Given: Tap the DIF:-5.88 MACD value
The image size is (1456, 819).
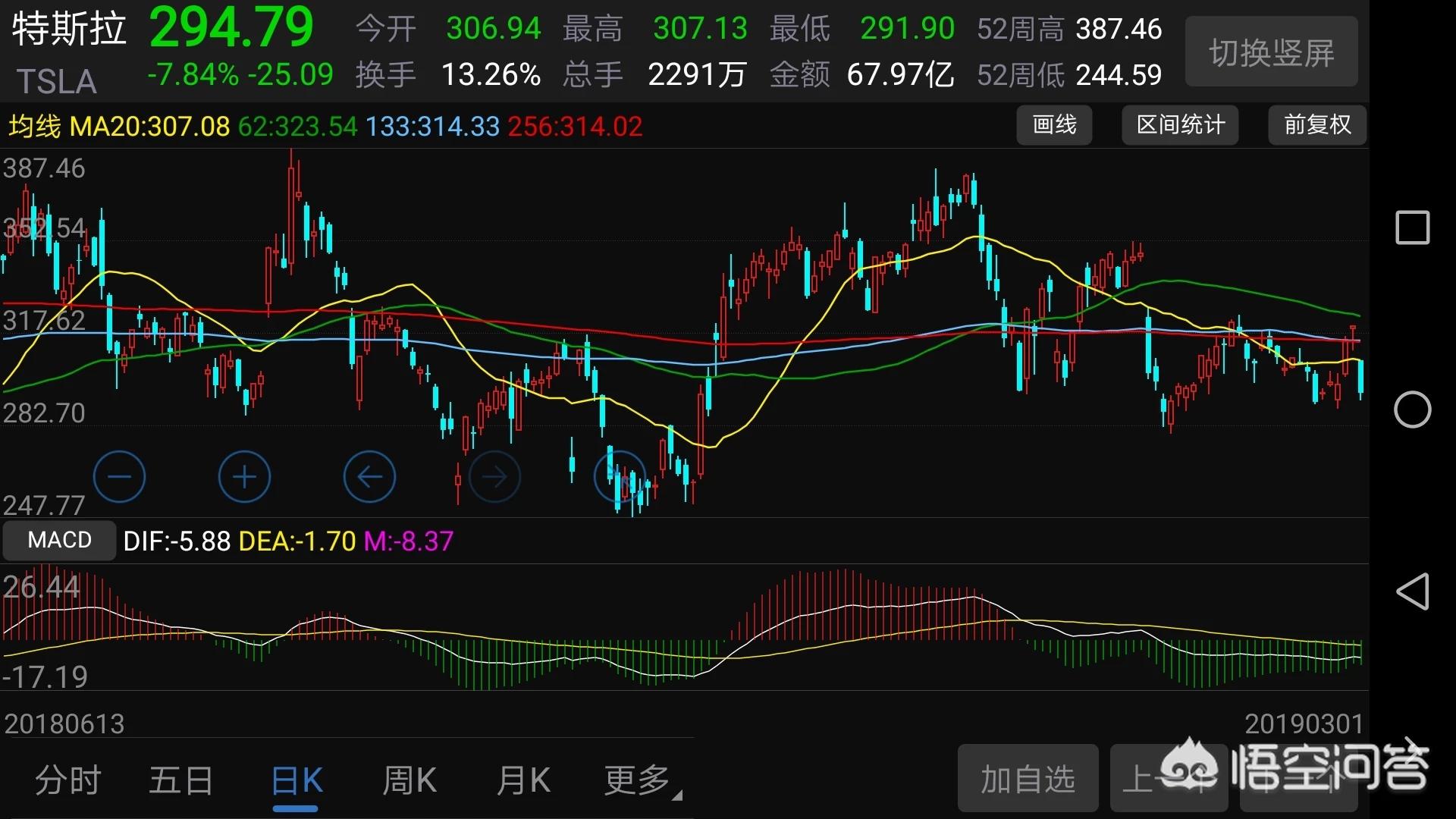Looking at the screenshot, I should point(177,541).
